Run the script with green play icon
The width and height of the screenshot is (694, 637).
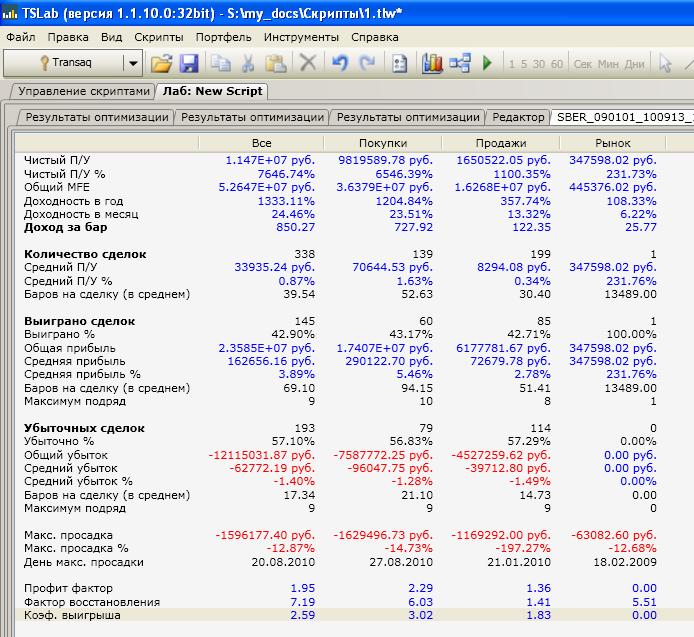(x=487, y=63)
